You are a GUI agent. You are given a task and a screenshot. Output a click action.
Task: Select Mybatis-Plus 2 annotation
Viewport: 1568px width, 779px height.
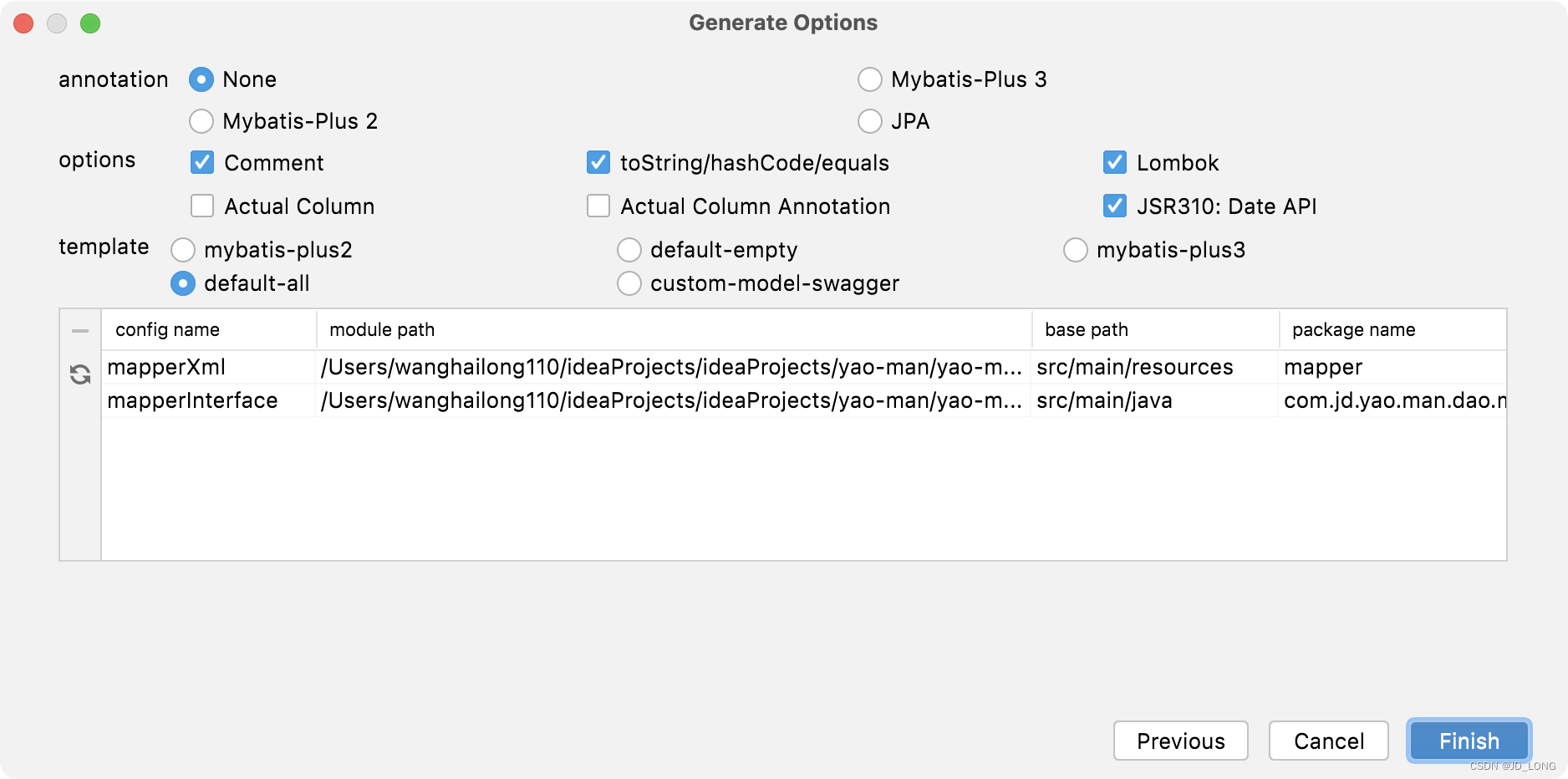pos(201,121)
